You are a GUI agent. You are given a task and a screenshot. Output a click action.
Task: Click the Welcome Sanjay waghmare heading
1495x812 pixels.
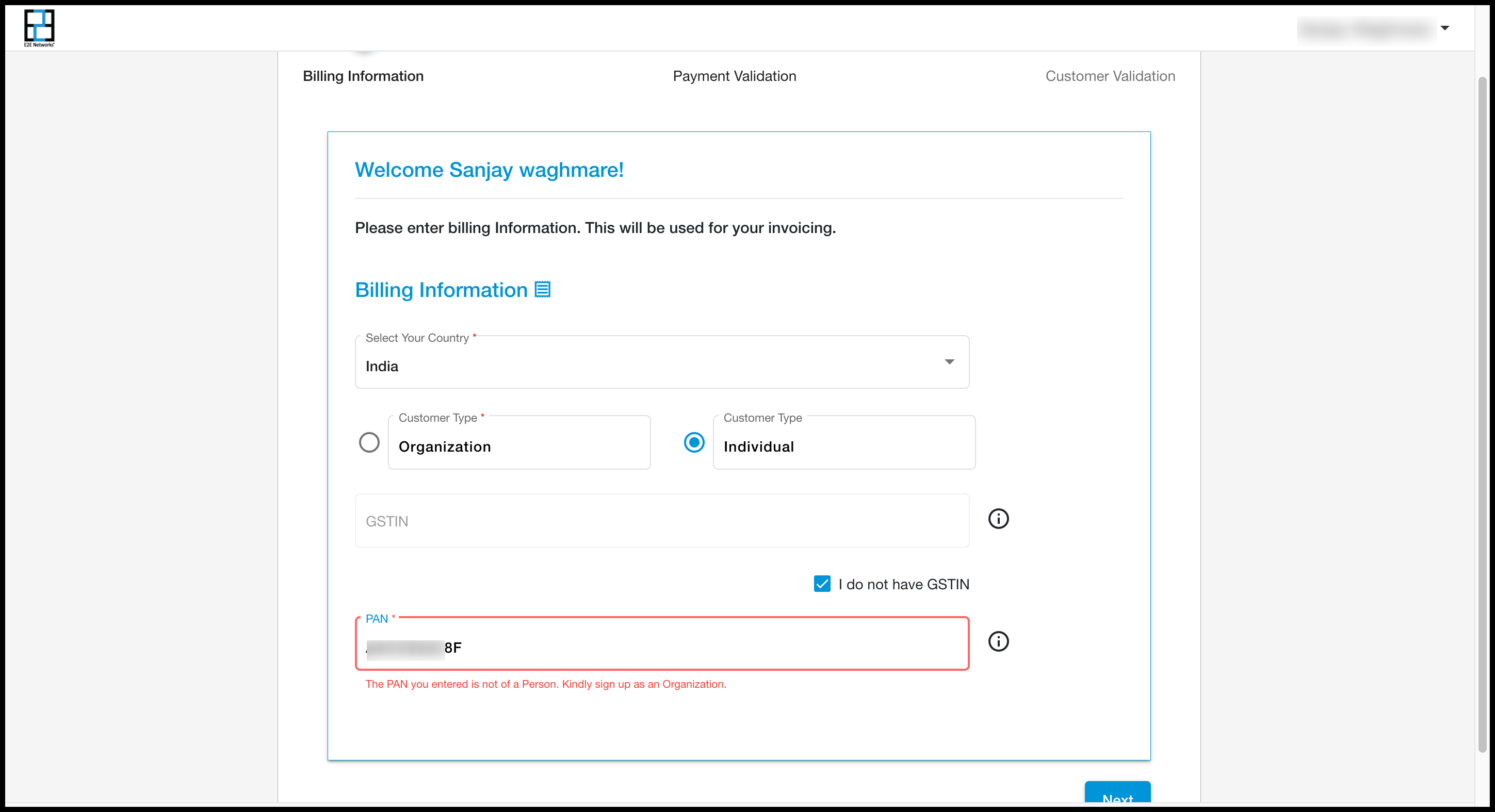[x=489, y=170]
